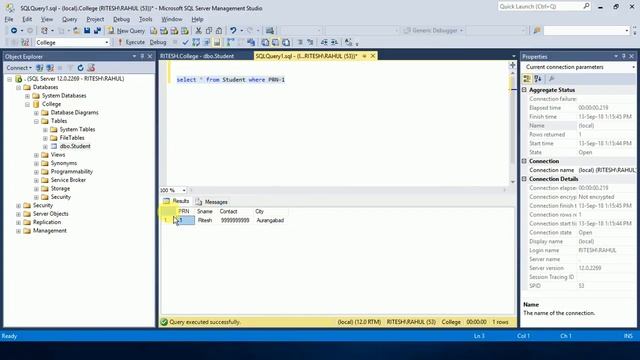The image size is (640, 360).
Task: Open the Connect dropdown in Object Explorer
Action: click(x=19, y=68)
